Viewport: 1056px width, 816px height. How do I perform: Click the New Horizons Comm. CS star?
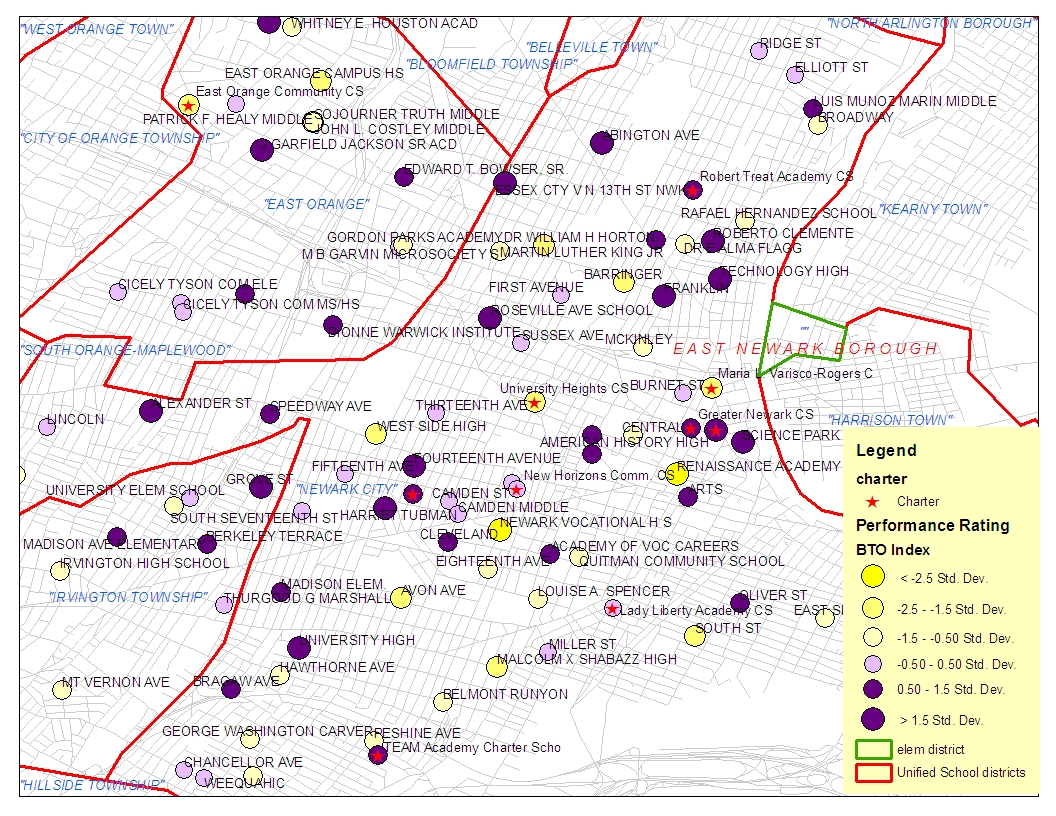(516, 489)
